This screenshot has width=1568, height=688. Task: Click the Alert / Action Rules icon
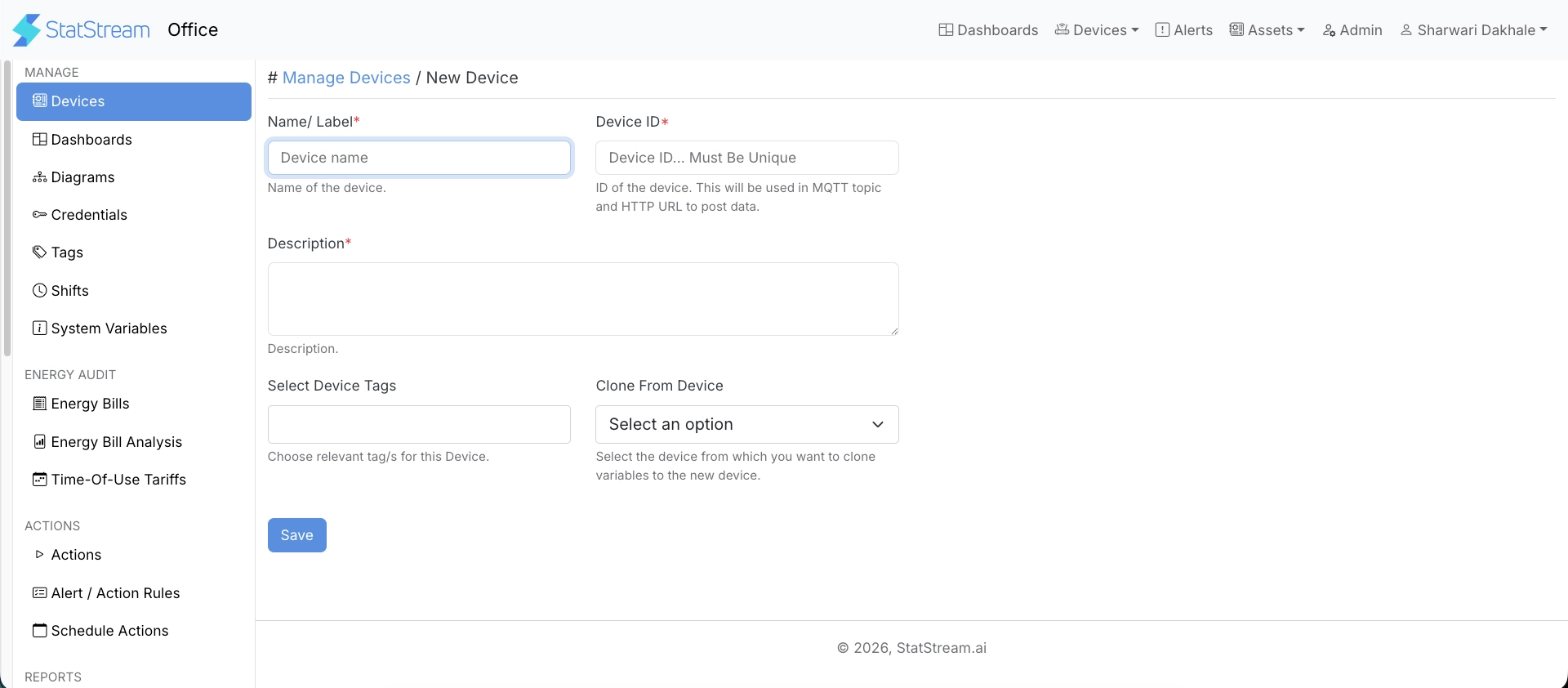tap(39, 592)
